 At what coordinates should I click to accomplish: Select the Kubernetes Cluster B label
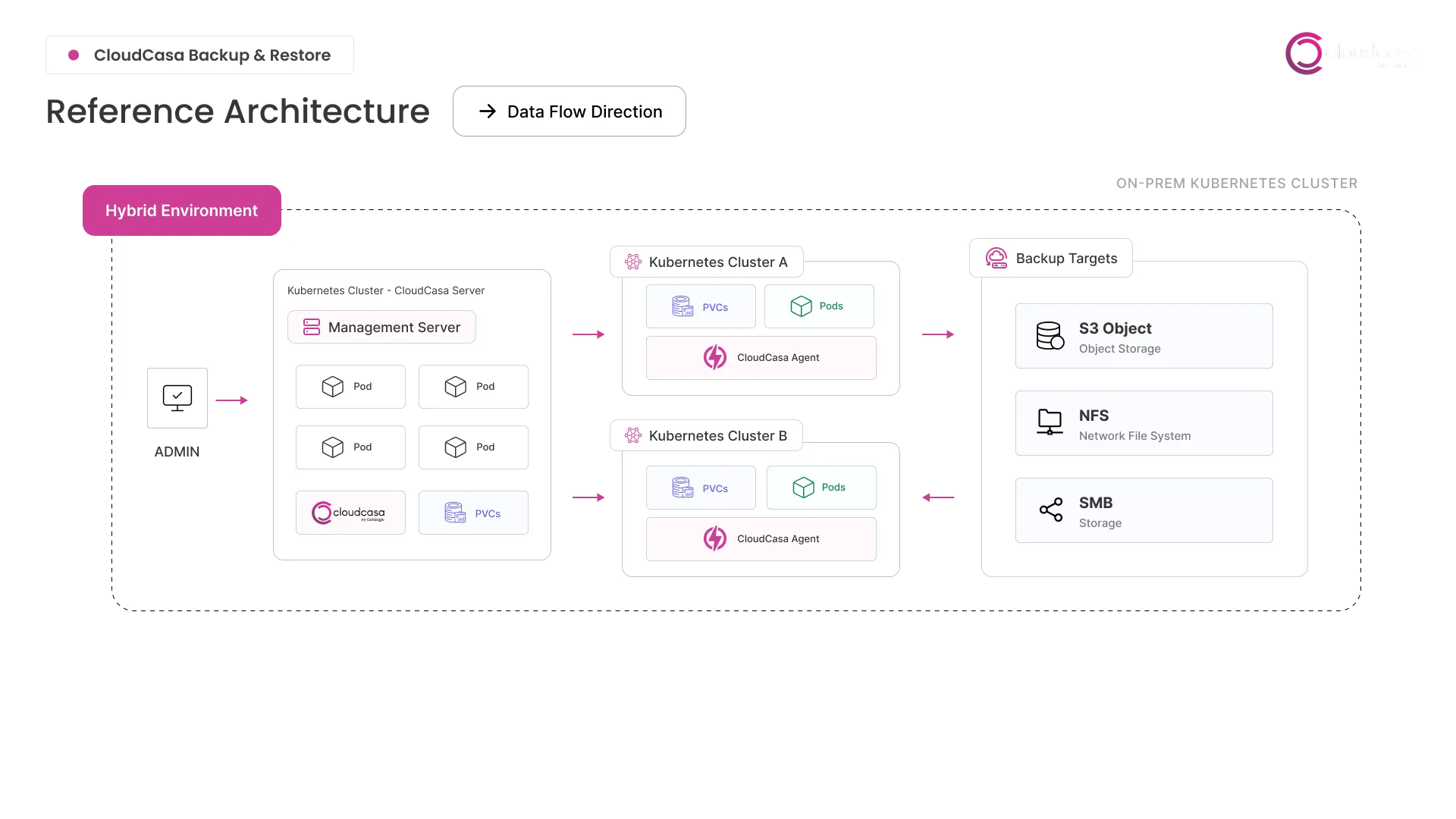pyautogui.click(x=717, y=435)
